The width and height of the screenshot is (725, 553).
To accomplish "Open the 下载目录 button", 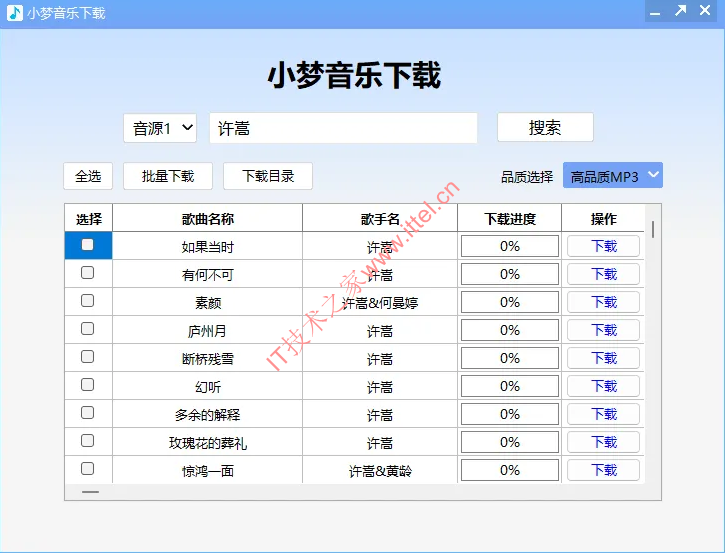I will coord(268,176).
